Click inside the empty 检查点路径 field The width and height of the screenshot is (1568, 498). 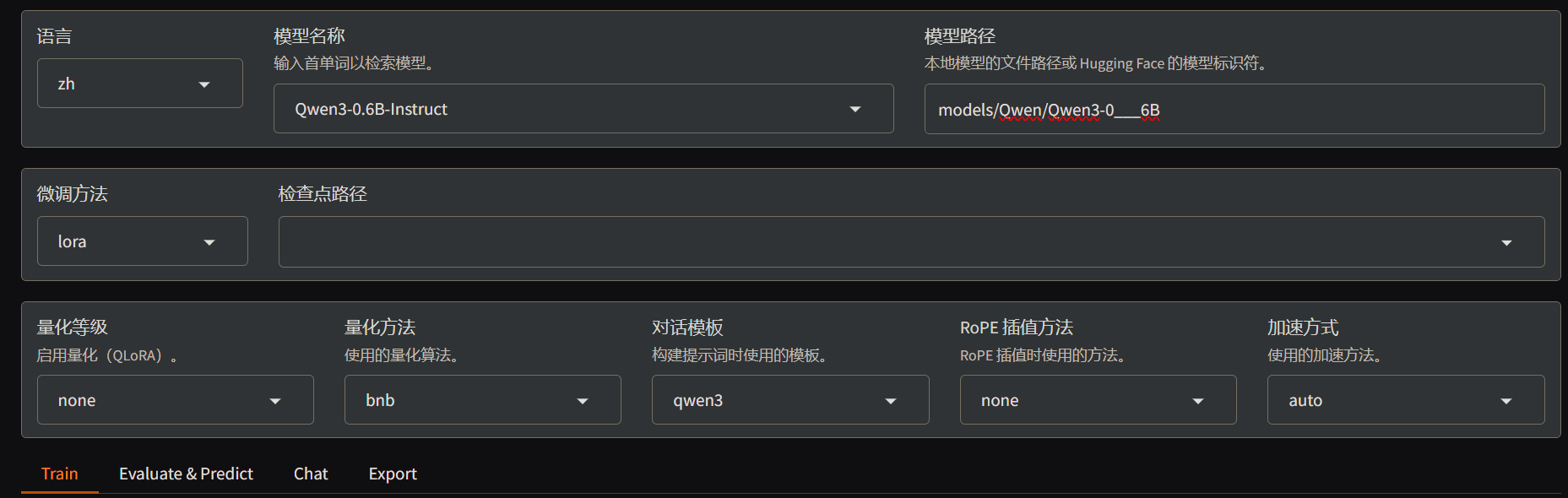click(x=887, y=241)
